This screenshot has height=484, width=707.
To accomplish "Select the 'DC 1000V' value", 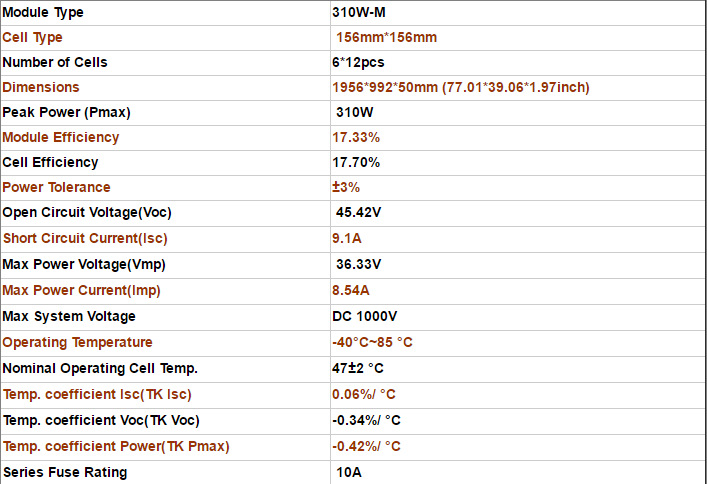I will coord(365,316).
